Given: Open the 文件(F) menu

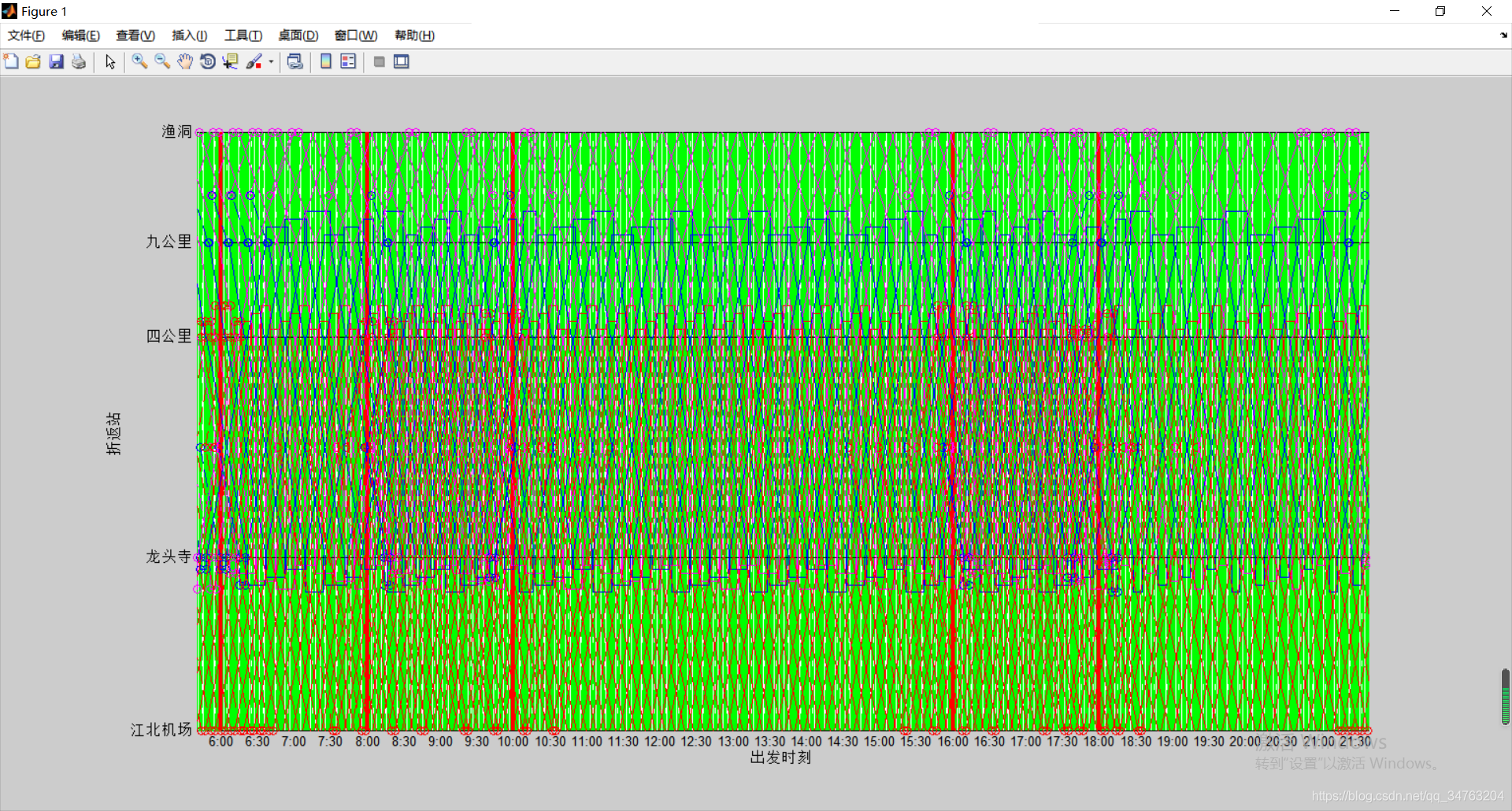Looking at the screenshot, I should 26,35.
